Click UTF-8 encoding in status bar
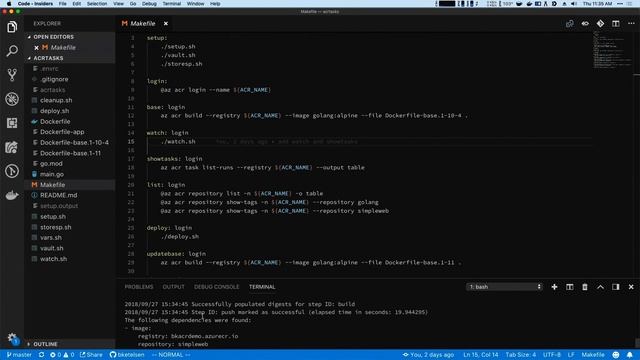The height and width of the screenshot is (360, 640). (552, 355)
